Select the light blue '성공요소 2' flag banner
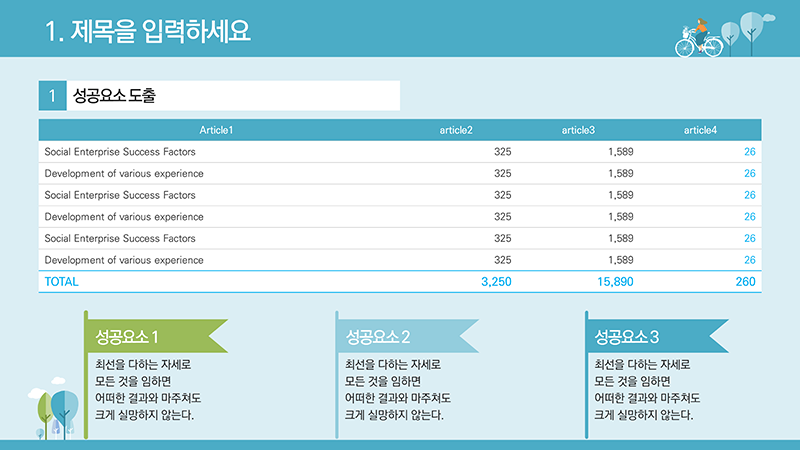Screen dimensions: 800x450 click(407, 336)
